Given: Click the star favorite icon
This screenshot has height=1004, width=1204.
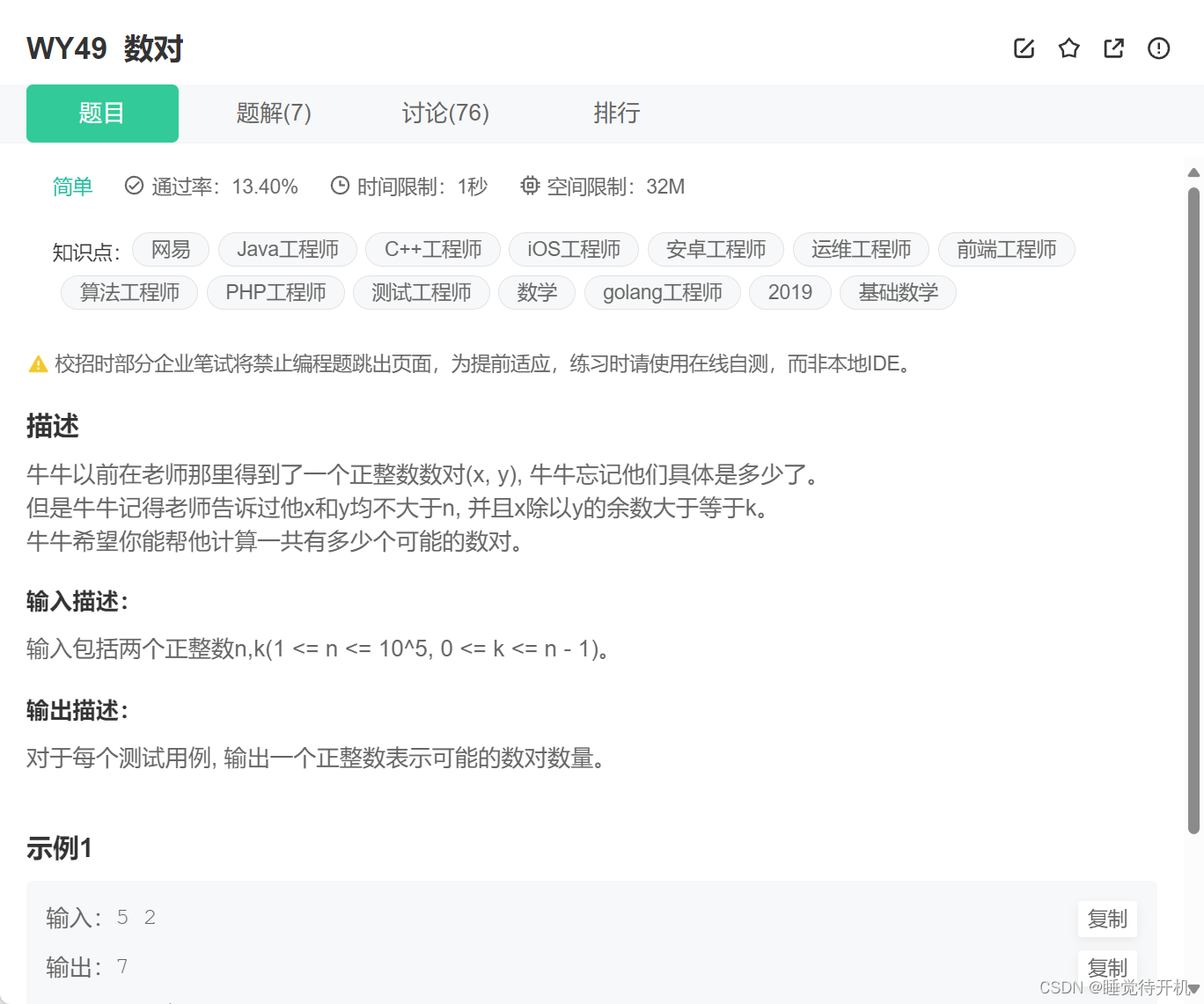Looking at the screenshot, I should tap(1068, 48).
